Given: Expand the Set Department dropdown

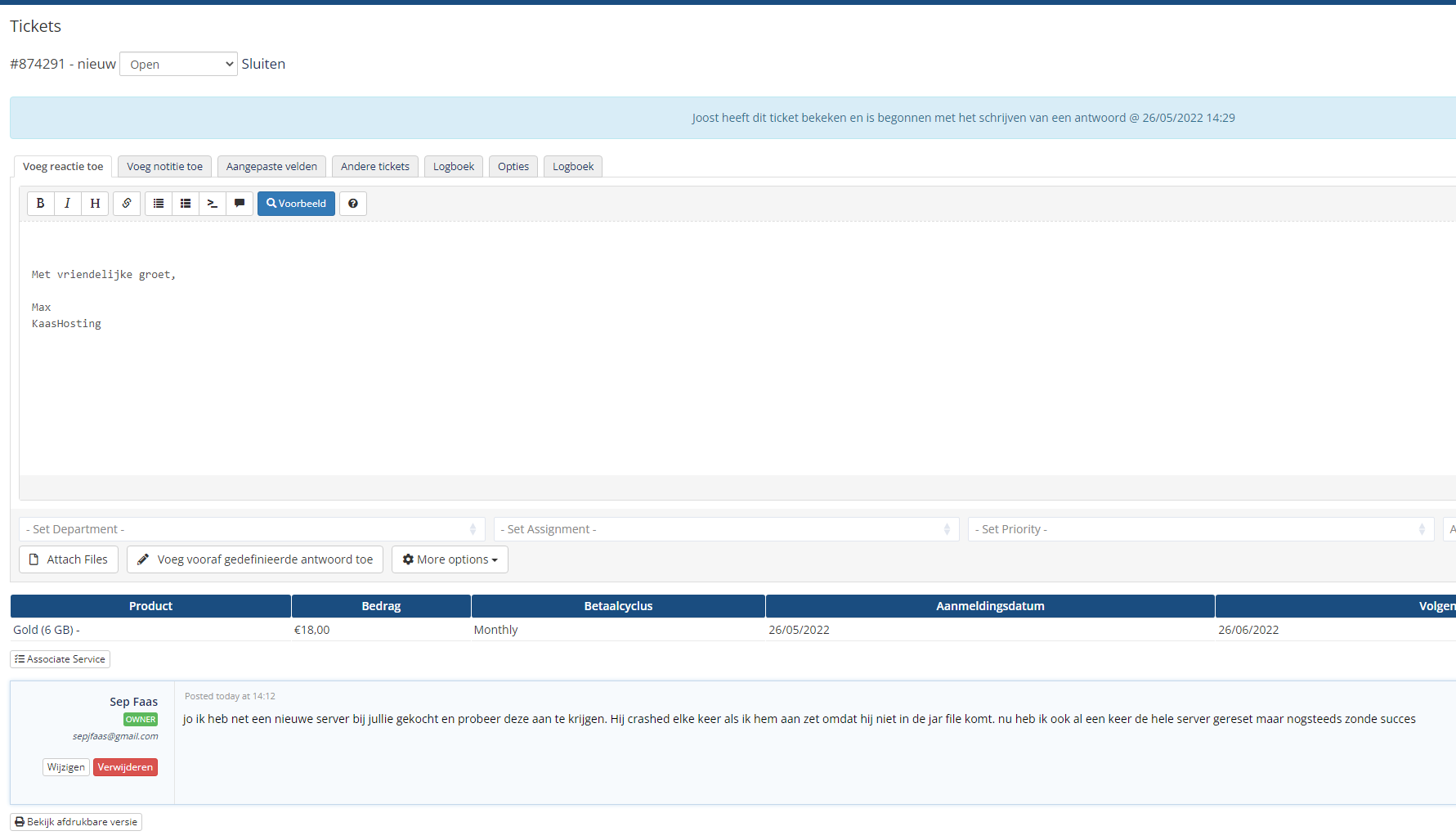Looking at the screenshot, I should (252, 529).
